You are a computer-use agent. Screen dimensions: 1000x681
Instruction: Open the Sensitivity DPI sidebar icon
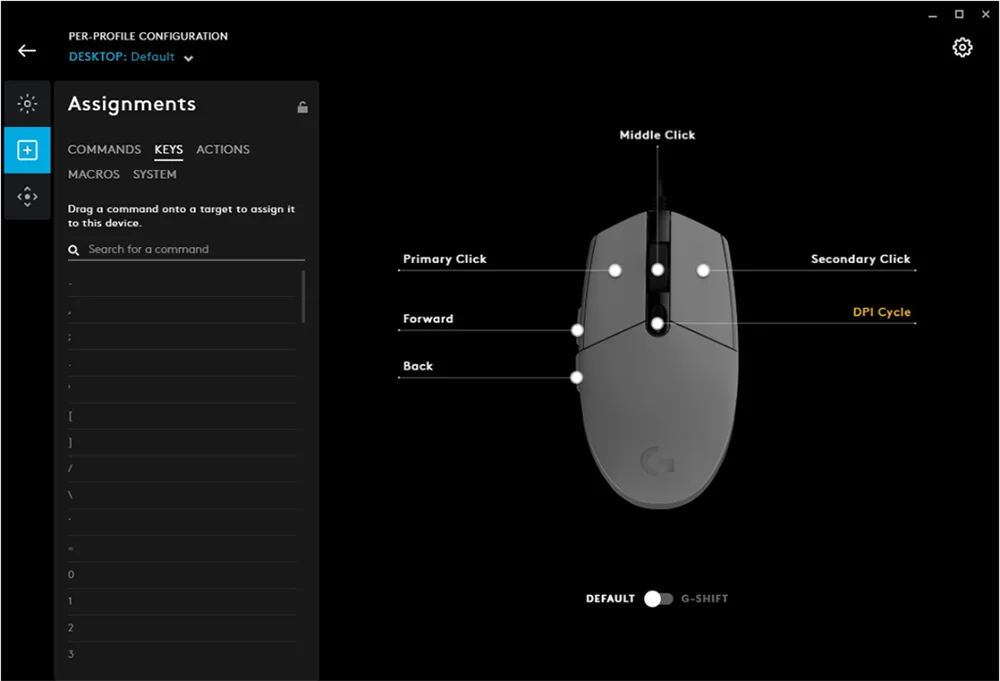pos(27,197)
